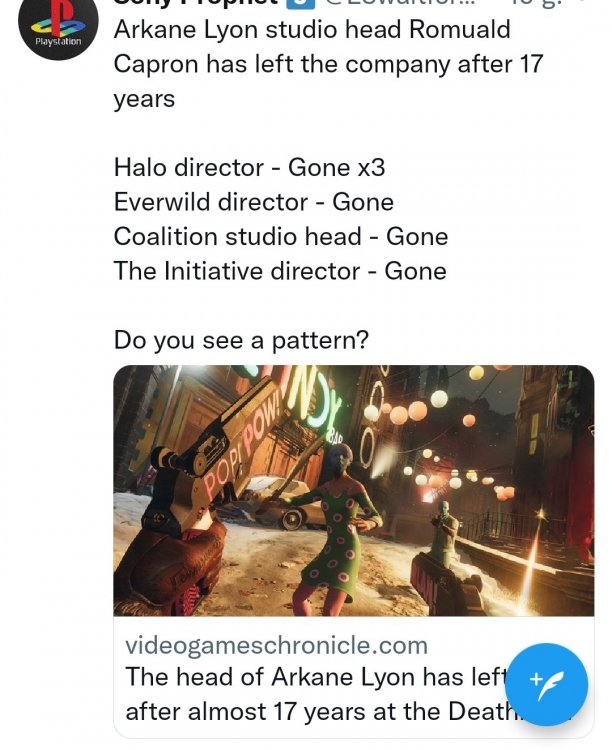Image resolution: width=612 pixels, height=750 pixels.
Task: Tap the line 'Capron has left the company'
Action: click(328, 64)
